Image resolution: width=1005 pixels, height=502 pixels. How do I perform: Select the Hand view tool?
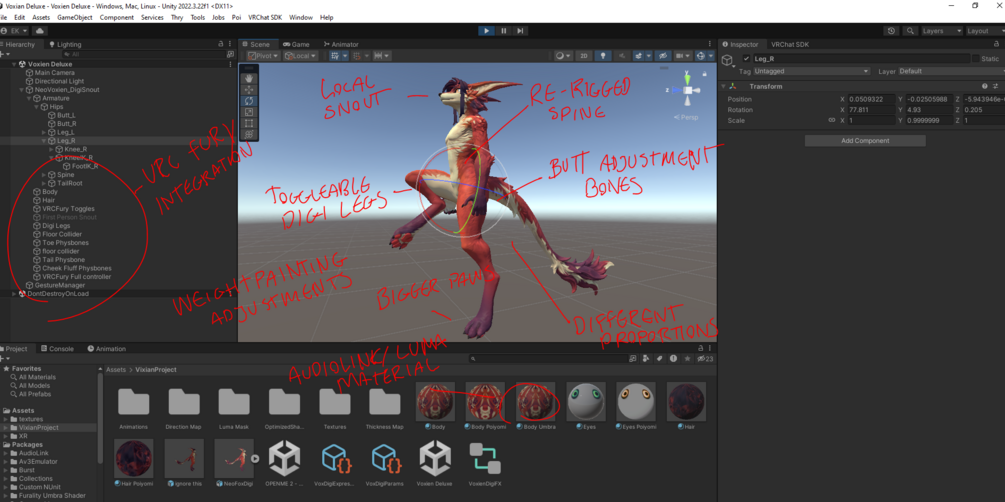(249, 79)
